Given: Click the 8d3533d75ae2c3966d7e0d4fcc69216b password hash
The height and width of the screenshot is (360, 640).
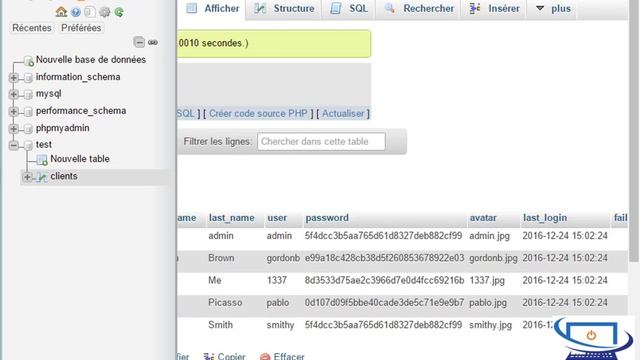Looking at the screenshot, I should tap(384, 280).
